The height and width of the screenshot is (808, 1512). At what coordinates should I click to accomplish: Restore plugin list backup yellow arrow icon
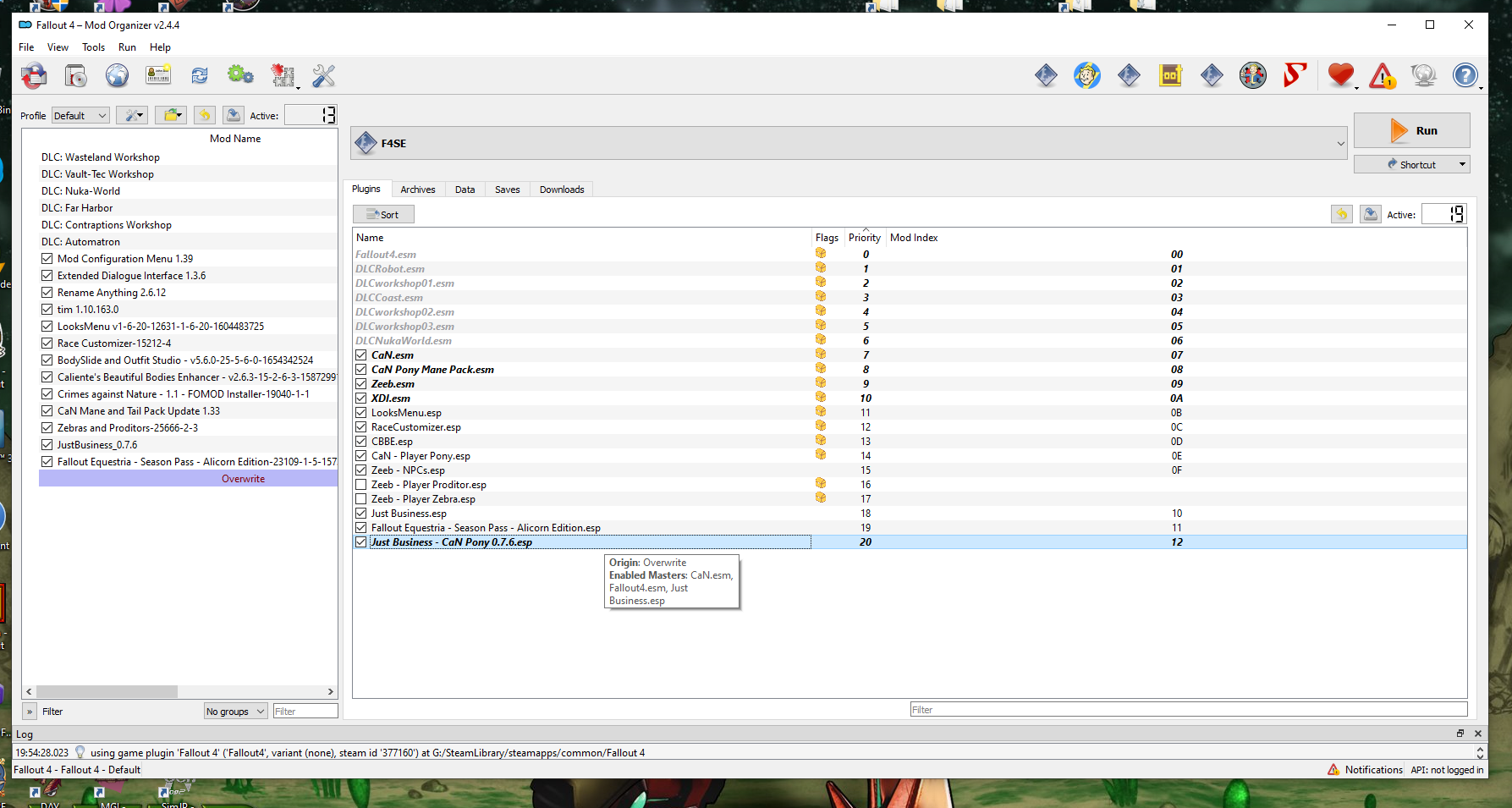(x=1342, y=215)
